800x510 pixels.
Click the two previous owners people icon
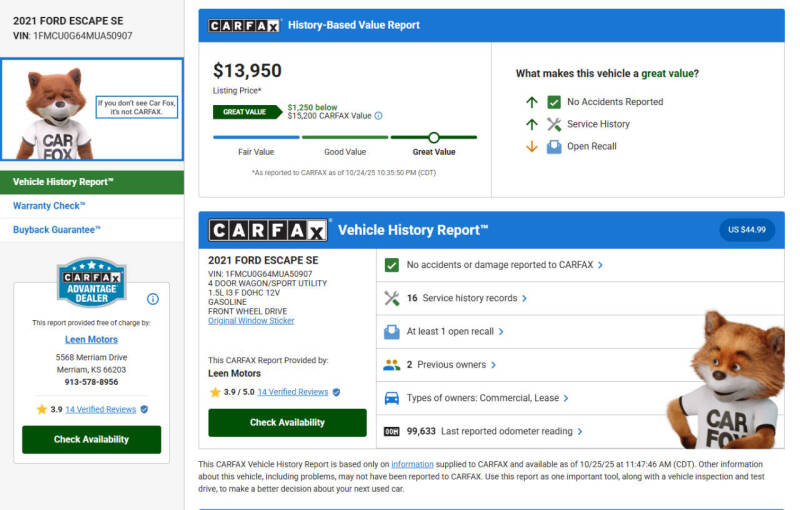coord(392,365)
